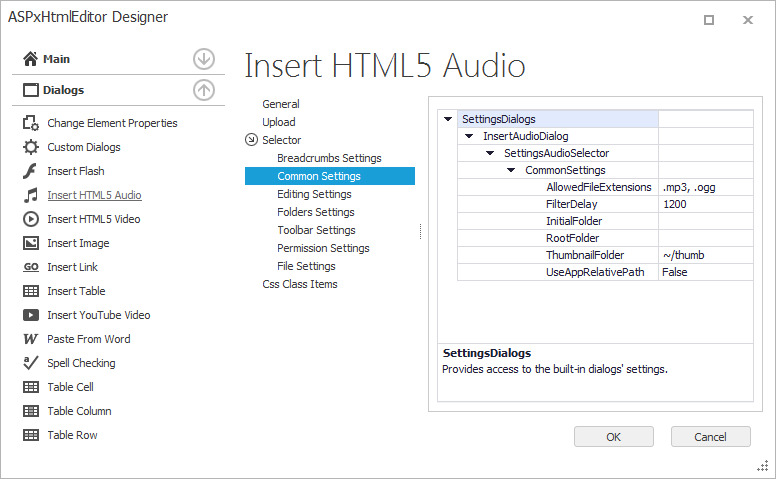
Task: Expand Main section with down arrow
Action: 204,59
